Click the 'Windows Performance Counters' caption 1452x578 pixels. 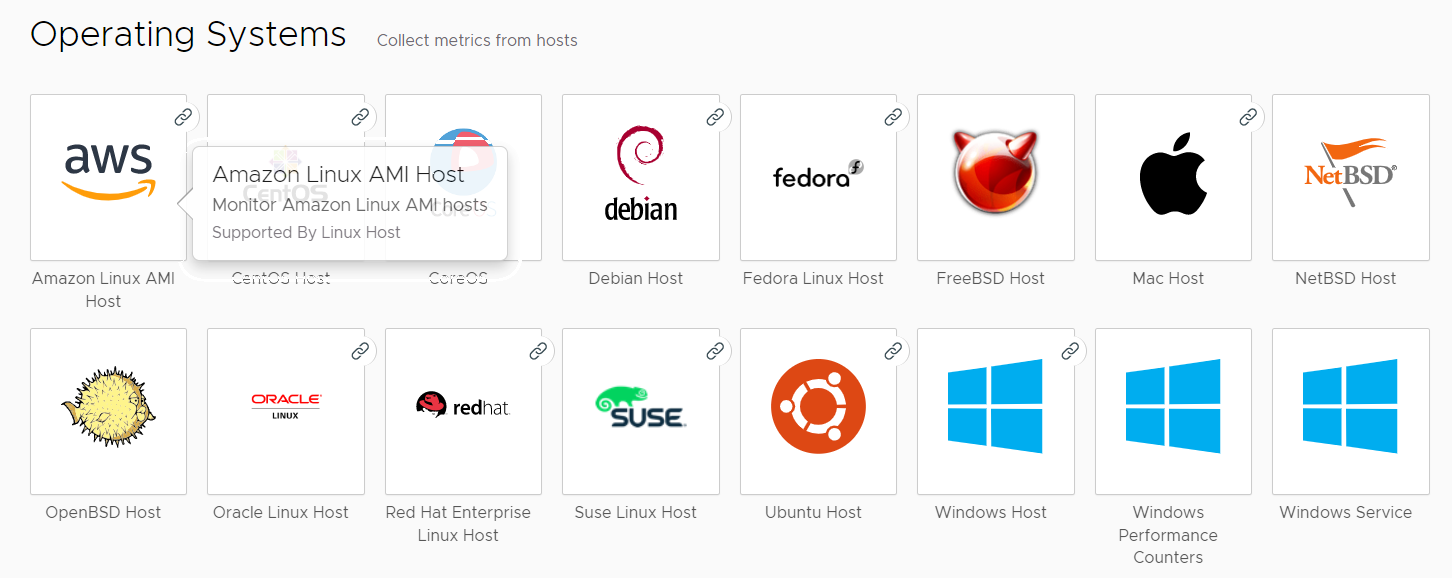point(1168,535)
